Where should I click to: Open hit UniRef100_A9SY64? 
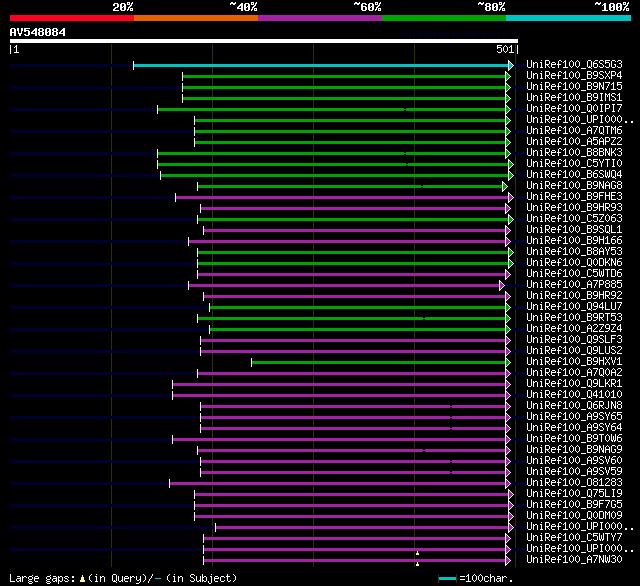pos(574,428)
